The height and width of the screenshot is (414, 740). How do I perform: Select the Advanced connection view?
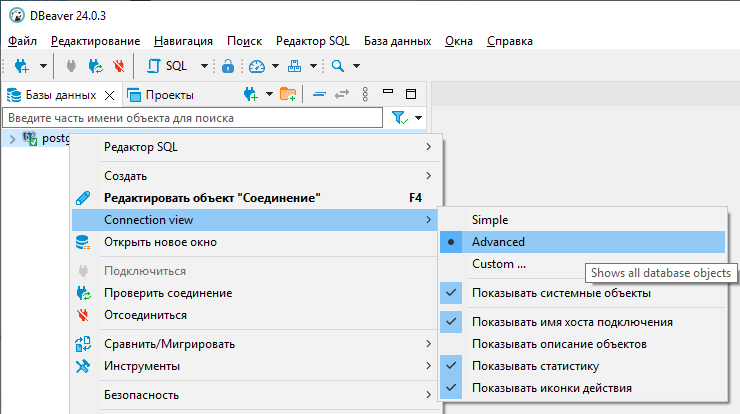[x=582, y=242]
